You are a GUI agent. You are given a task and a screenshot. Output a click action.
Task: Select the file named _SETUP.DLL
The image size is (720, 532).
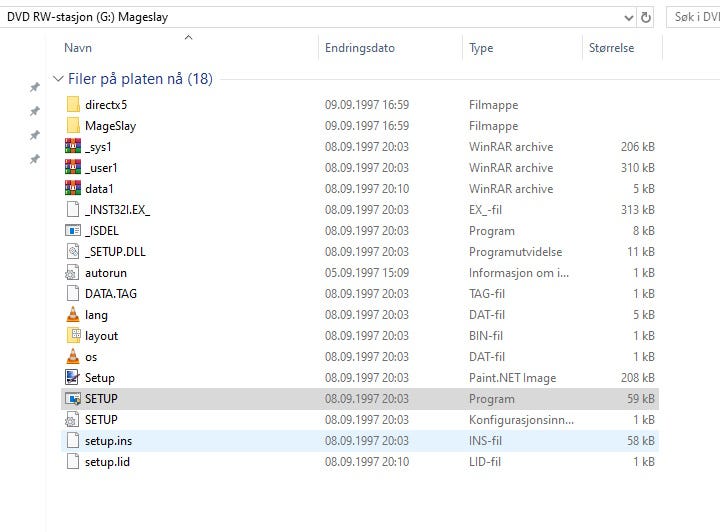click(x=115, y=252)
